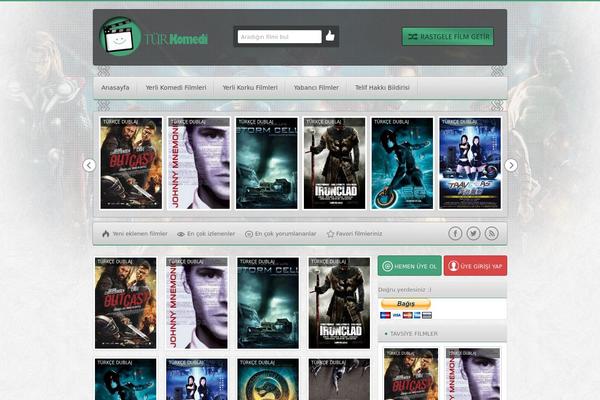Open Ironclad poster in main grid
The height and width of the screenshot is (400, 600).
(x=339, y=303)
